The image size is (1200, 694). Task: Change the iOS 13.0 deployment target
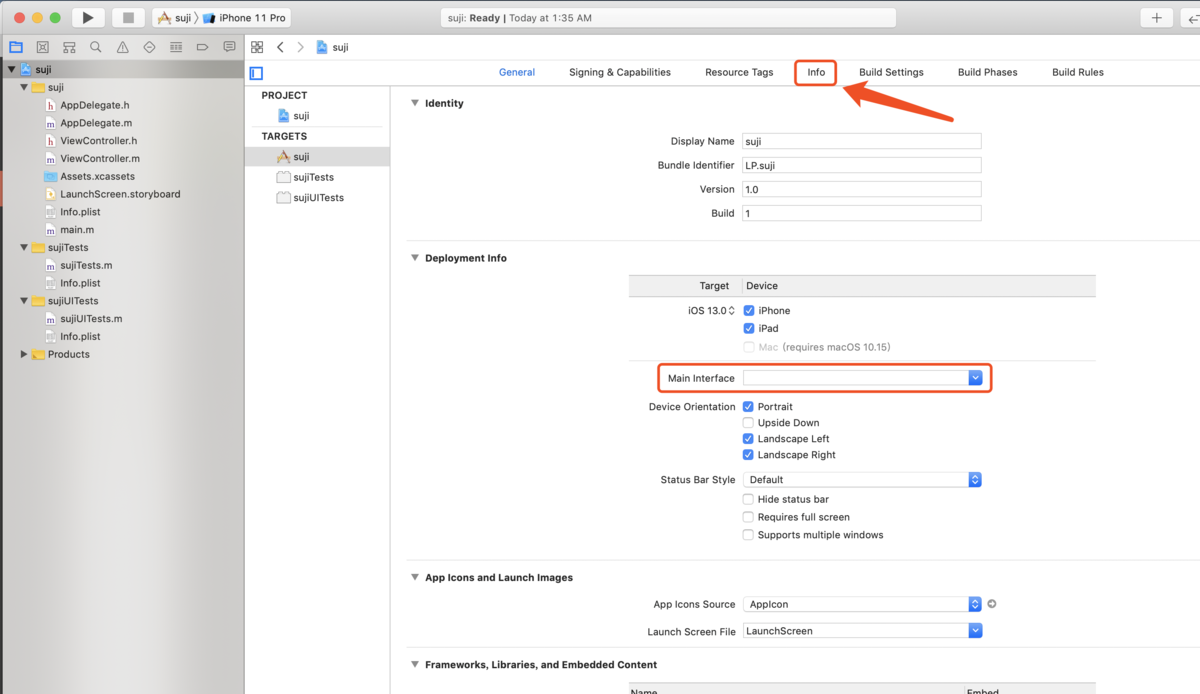[x=711, y=311]
